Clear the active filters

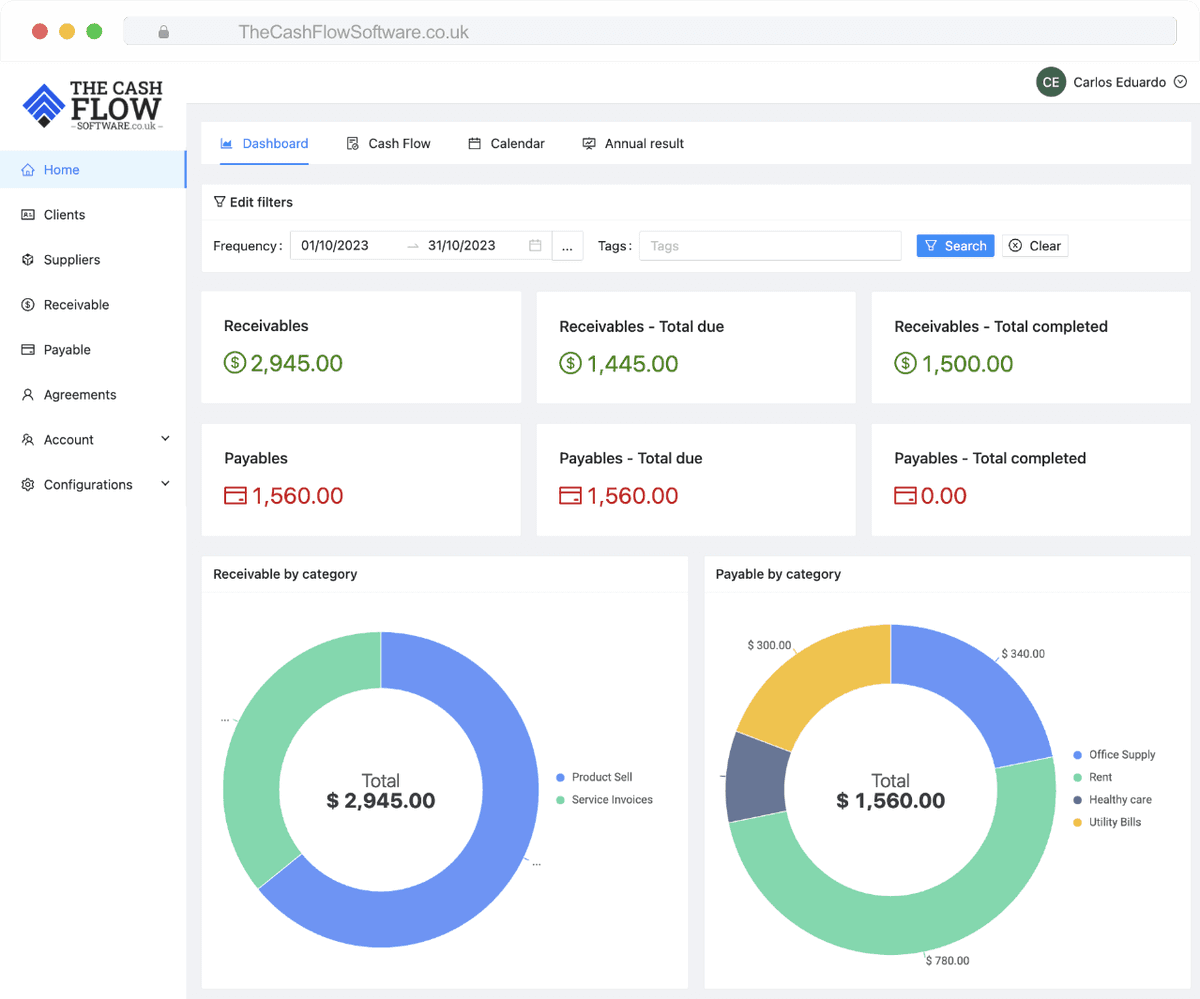(x=1035, y=245)
